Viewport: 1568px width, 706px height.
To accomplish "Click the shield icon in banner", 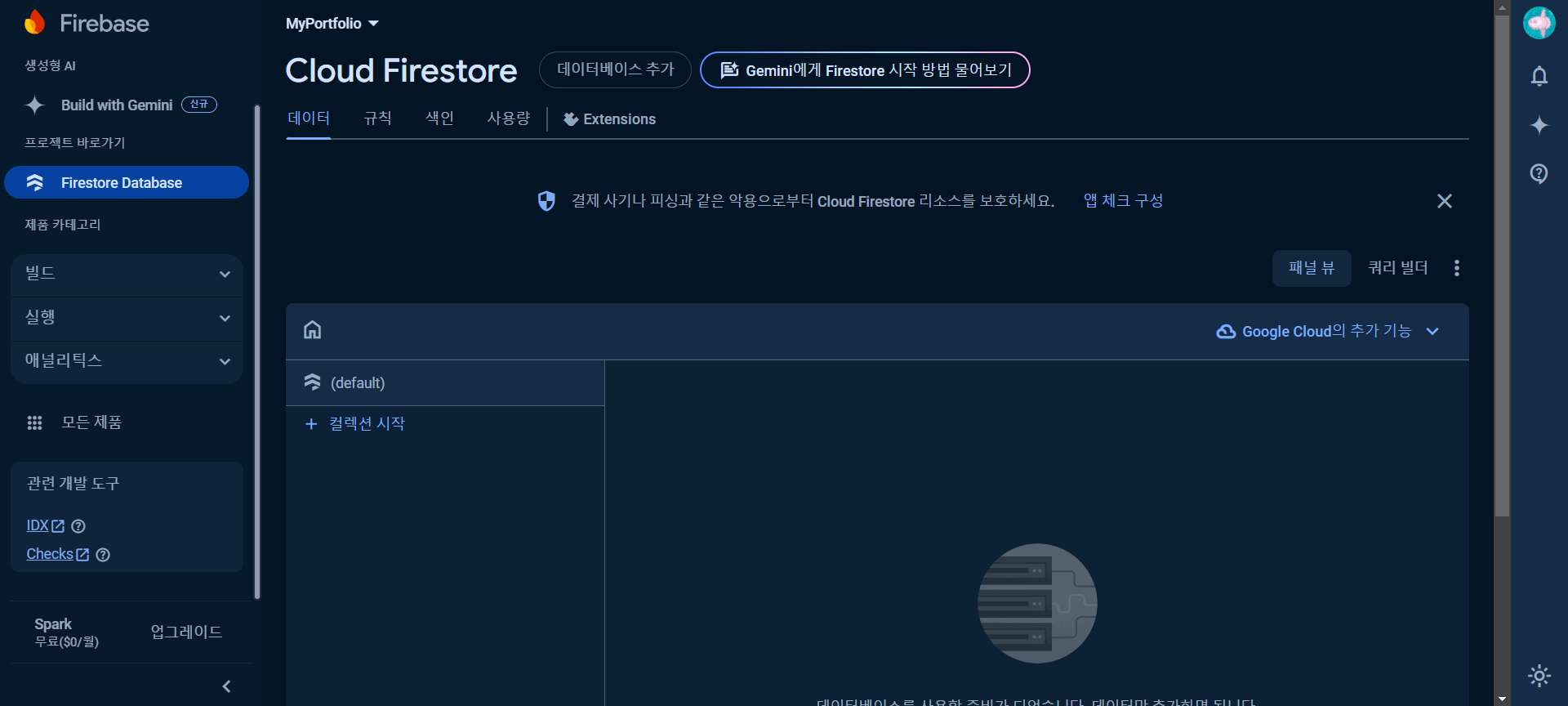I will [546, 201].
